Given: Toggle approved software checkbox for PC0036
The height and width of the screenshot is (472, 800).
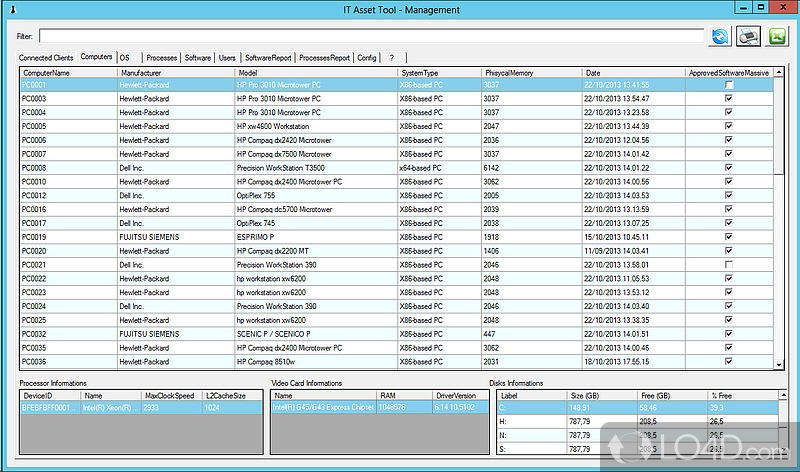Looking at the screenshot, I should [x=729, y=361].
